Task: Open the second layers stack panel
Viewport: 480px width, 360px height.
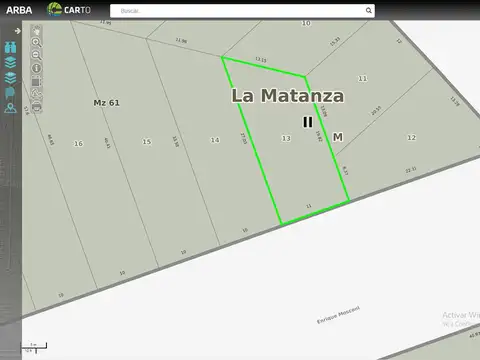Action: click(10, 78)
